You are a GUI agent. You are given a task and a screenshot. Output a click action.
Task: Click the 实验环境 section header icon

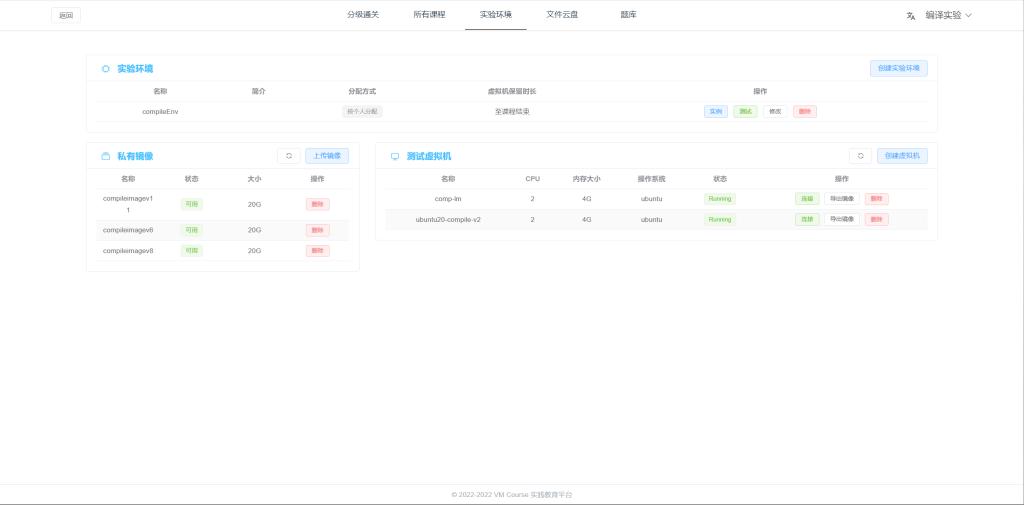point(106,69)
